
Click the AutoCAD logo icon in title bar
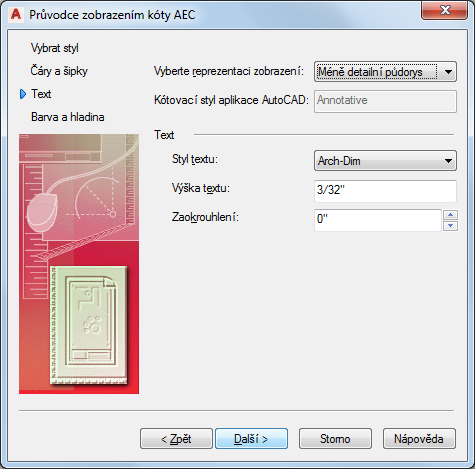point(16,15)
